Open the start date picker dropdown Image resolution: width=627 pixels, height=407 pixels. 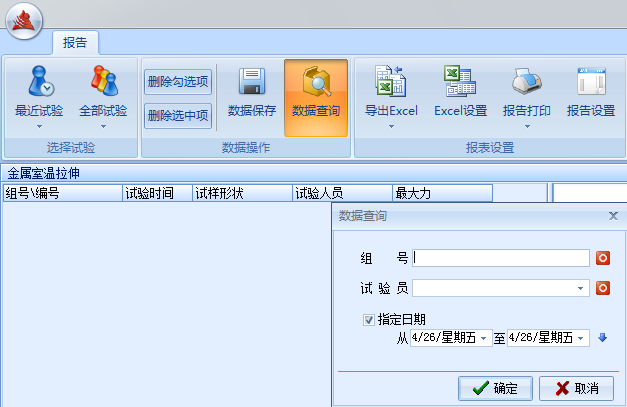coord(485,338)
